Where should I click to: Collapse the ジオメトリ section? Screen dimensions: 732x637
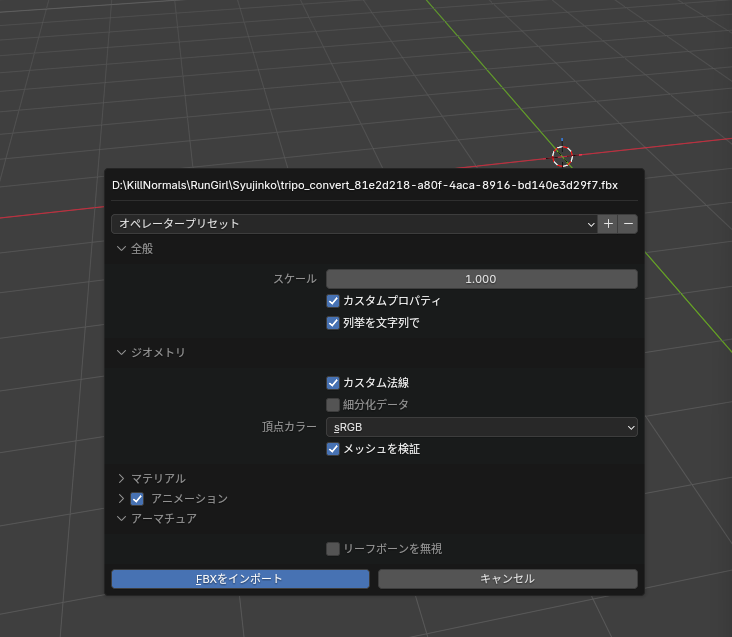(x=122, y=353)
